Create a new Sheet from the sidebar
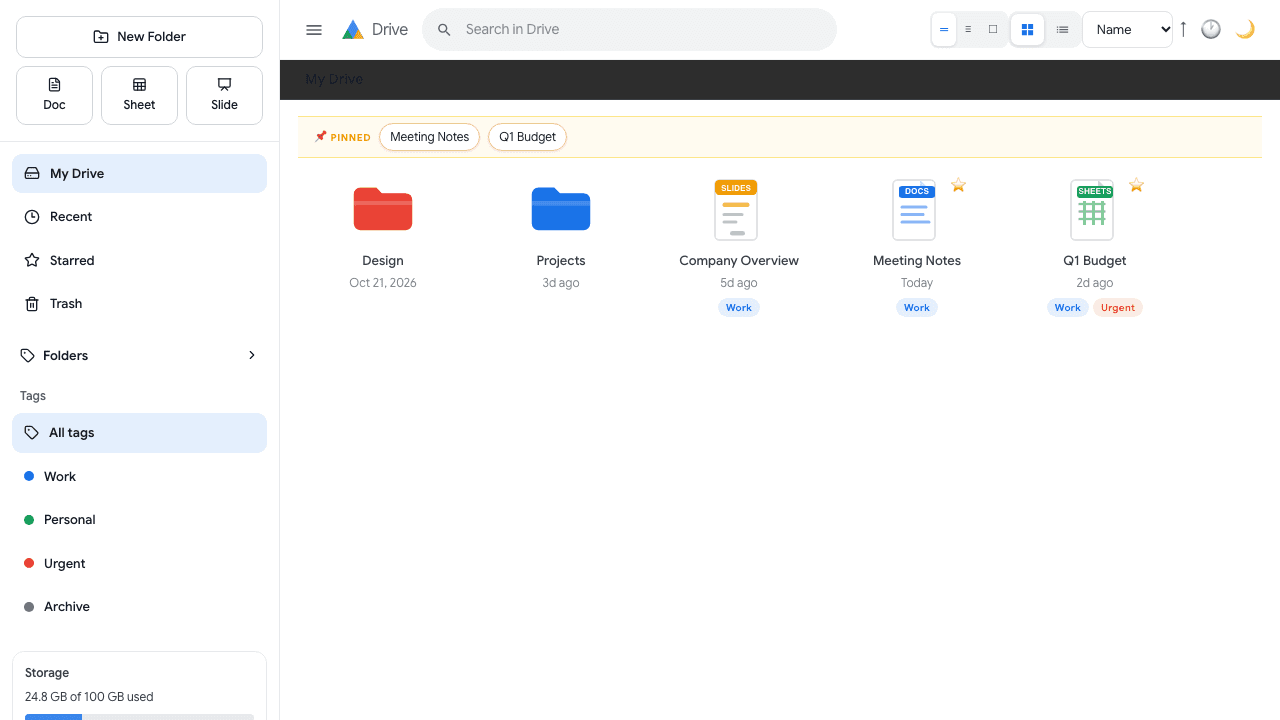The height and width of the screenshot is (720, 1280). coord(139,95)
